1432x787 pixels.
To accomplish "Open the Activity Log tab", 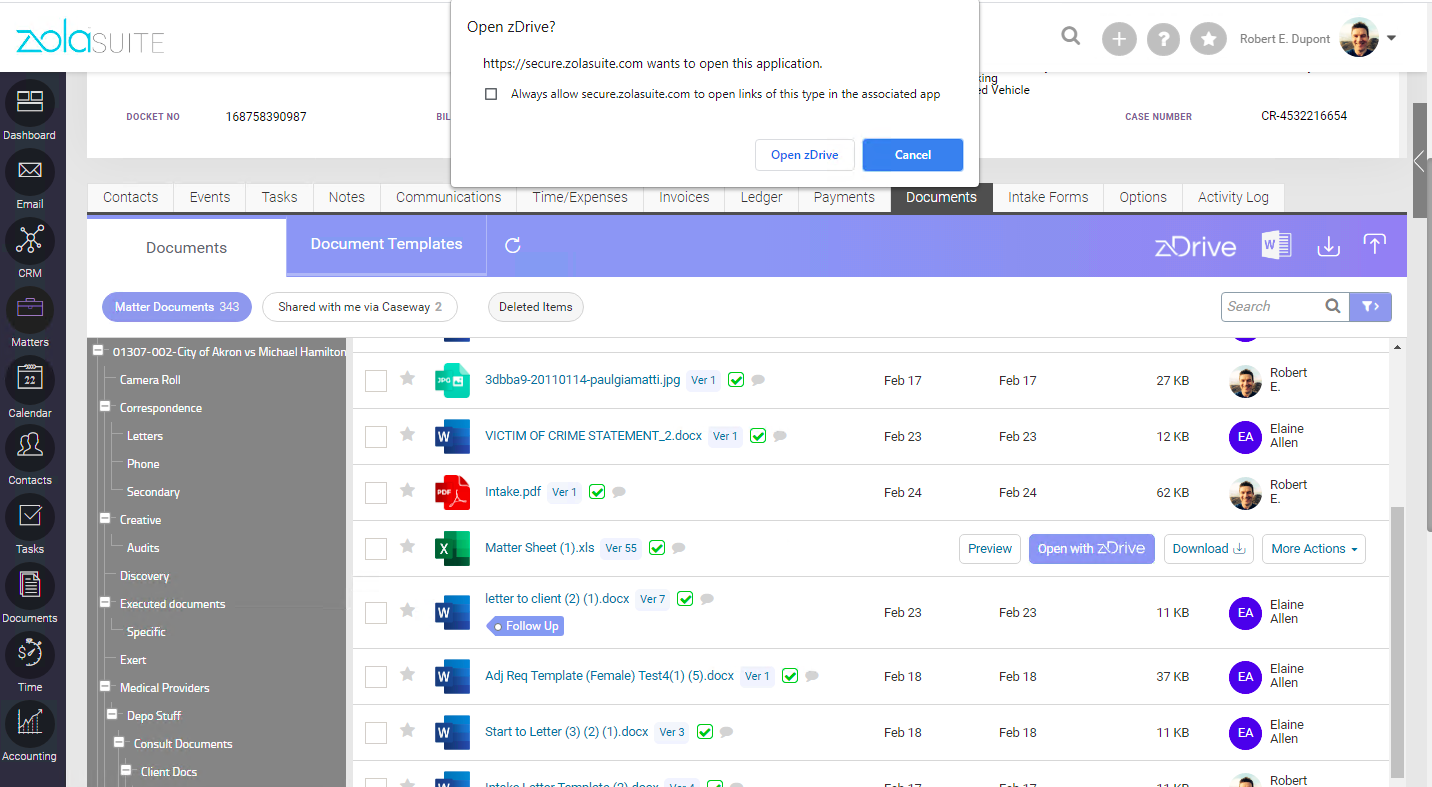I will pos(1233,198).
